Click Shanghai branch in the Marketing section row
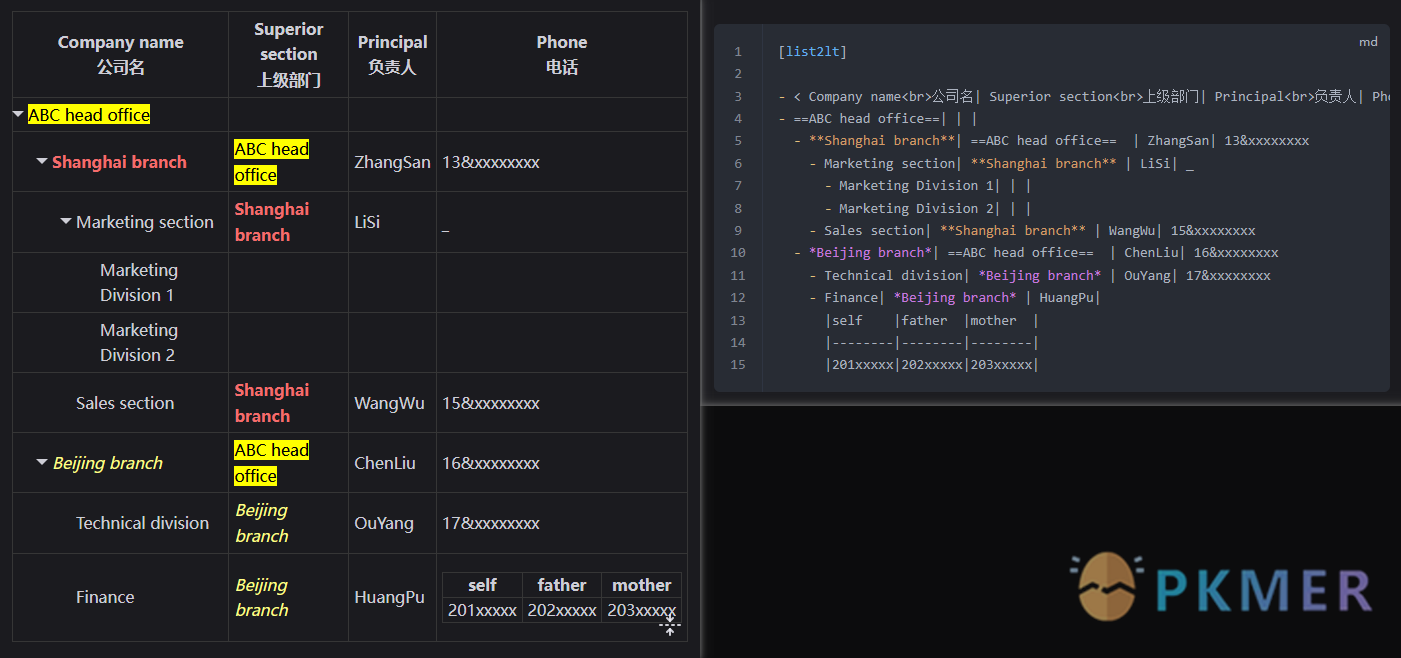Viewport: 1401px width, 658px height. pyautogui.click(x=272, y=222)
